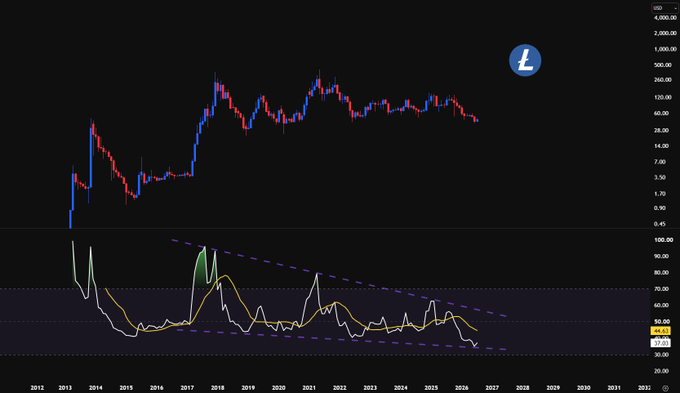Click the 2012 label on time axis
Viewport: 680px width, 393px height.
point(37,388)
